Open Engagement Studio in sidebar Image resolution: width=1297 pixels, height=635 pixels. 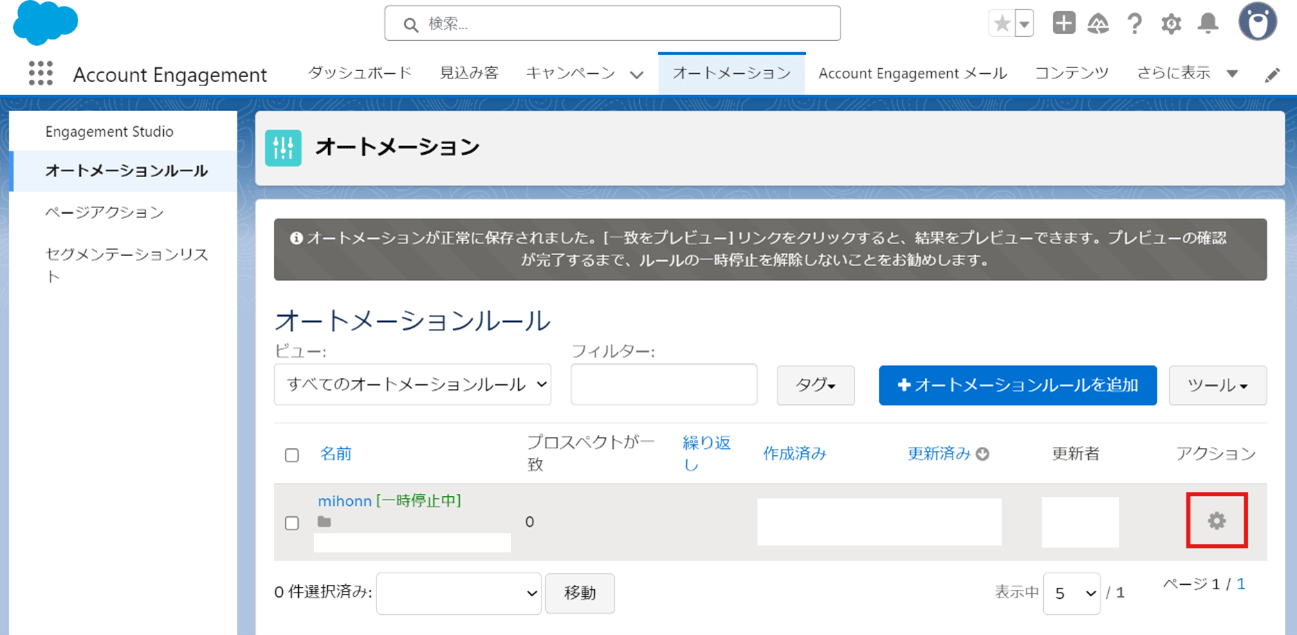click(x=109, y=131)
